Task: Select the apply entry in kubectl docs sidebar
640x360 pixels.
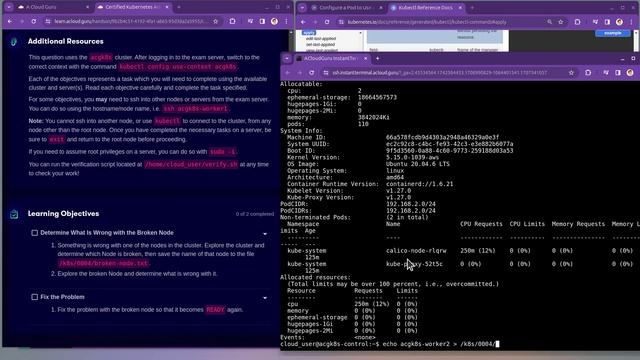Action: click(x=309, y=33)
